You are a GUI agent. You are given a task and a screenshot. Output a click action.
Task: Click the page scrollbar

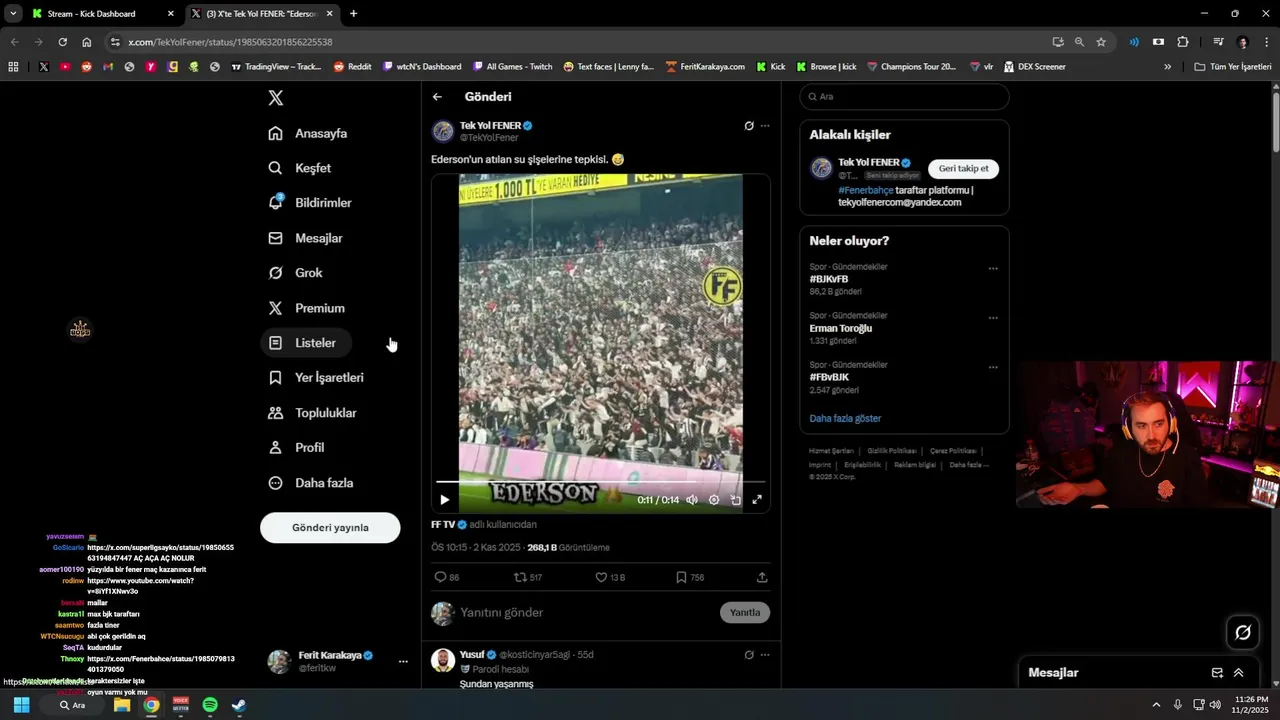(1275, 120)
